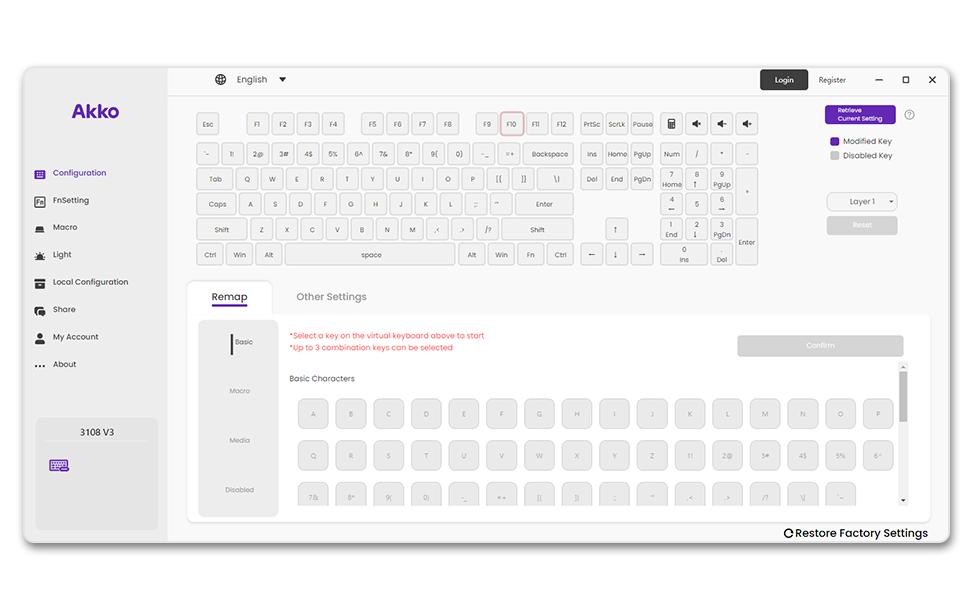The width and height of the screenshot is (970, 600).
Task: Select the Media category tab in the remap panel
Action: click(239, 440)
